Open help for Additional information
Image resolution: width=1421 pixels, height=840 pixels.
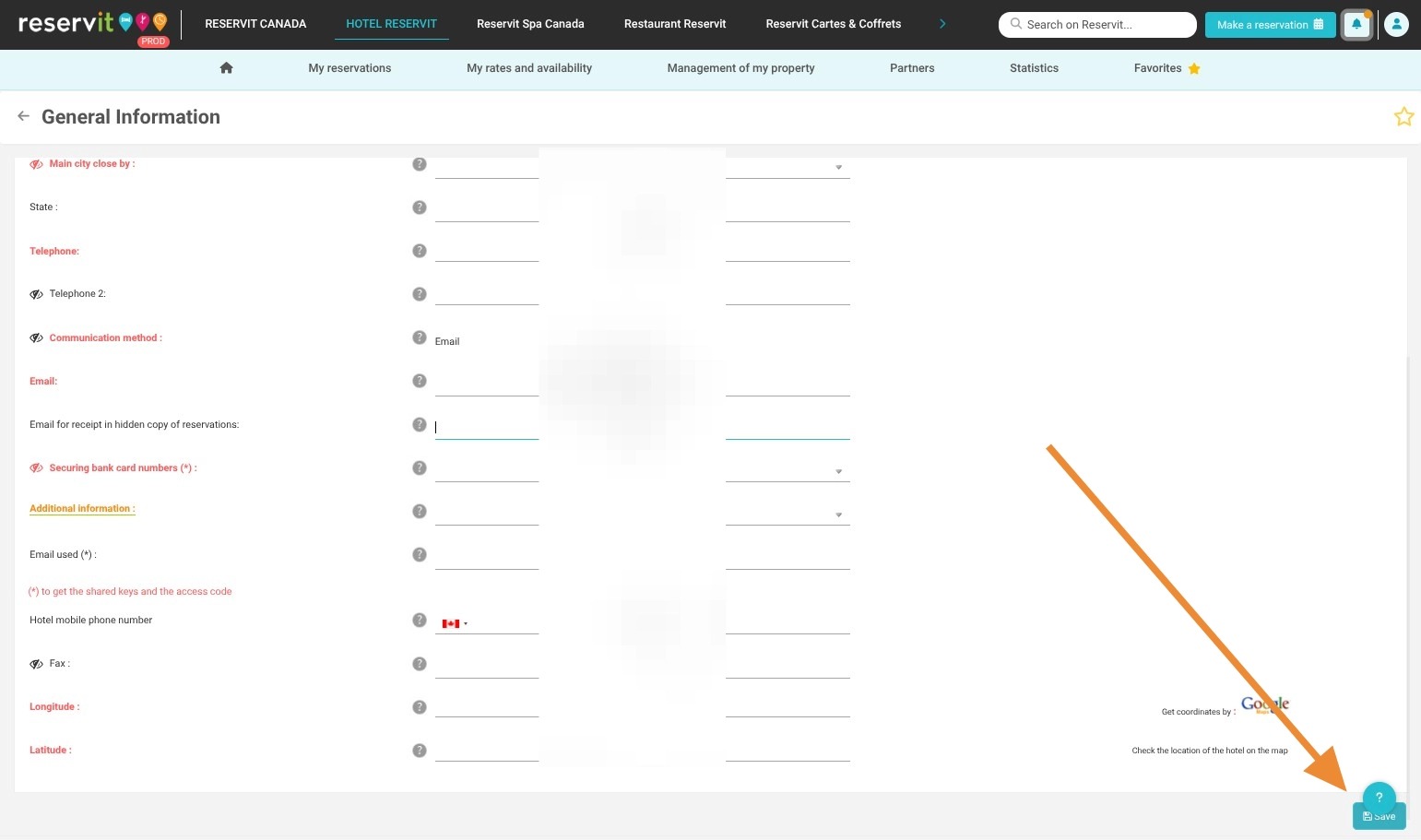tap(420, 512)
